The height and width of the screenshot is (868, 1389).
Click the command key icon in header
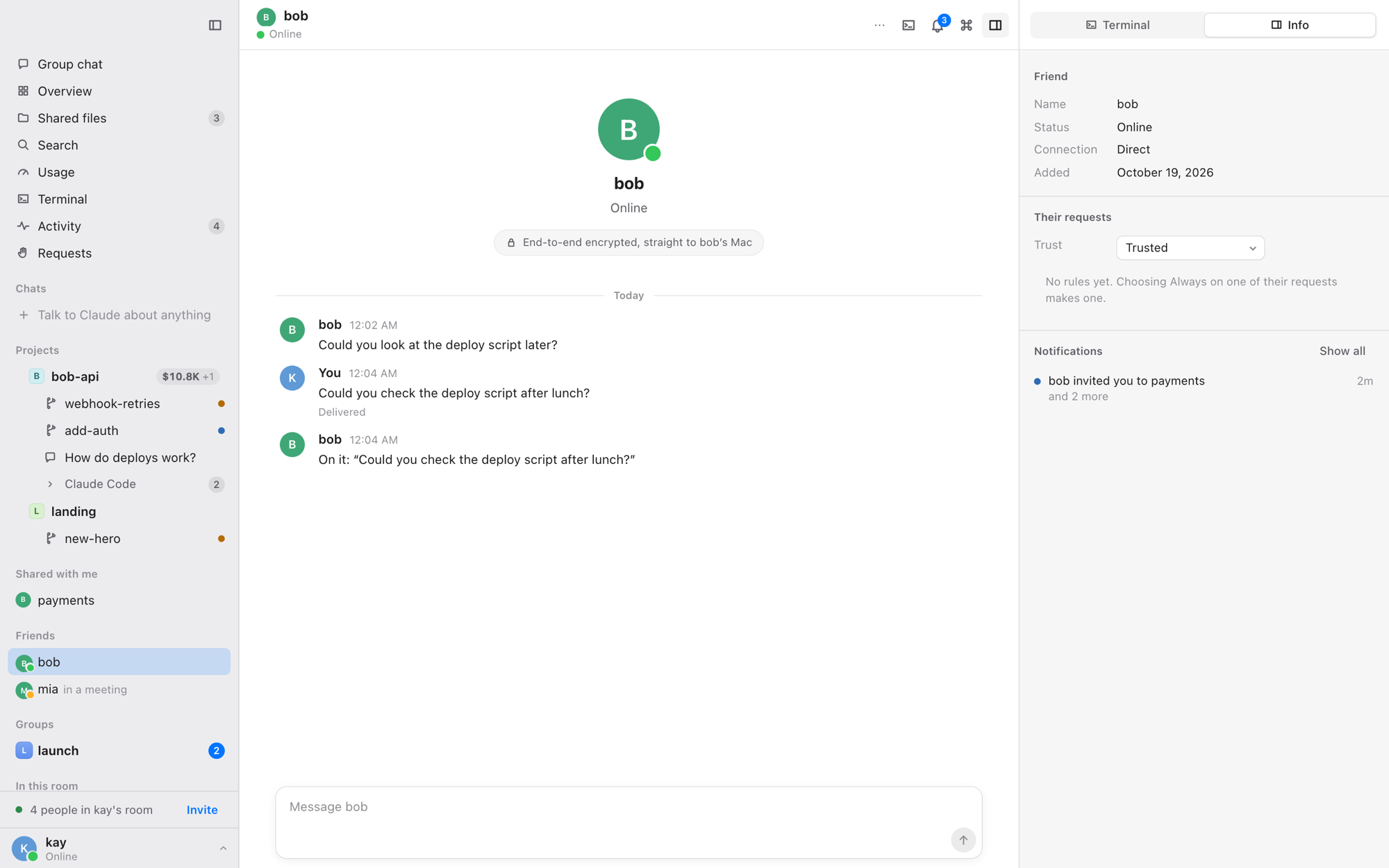(x=966, y=26)
